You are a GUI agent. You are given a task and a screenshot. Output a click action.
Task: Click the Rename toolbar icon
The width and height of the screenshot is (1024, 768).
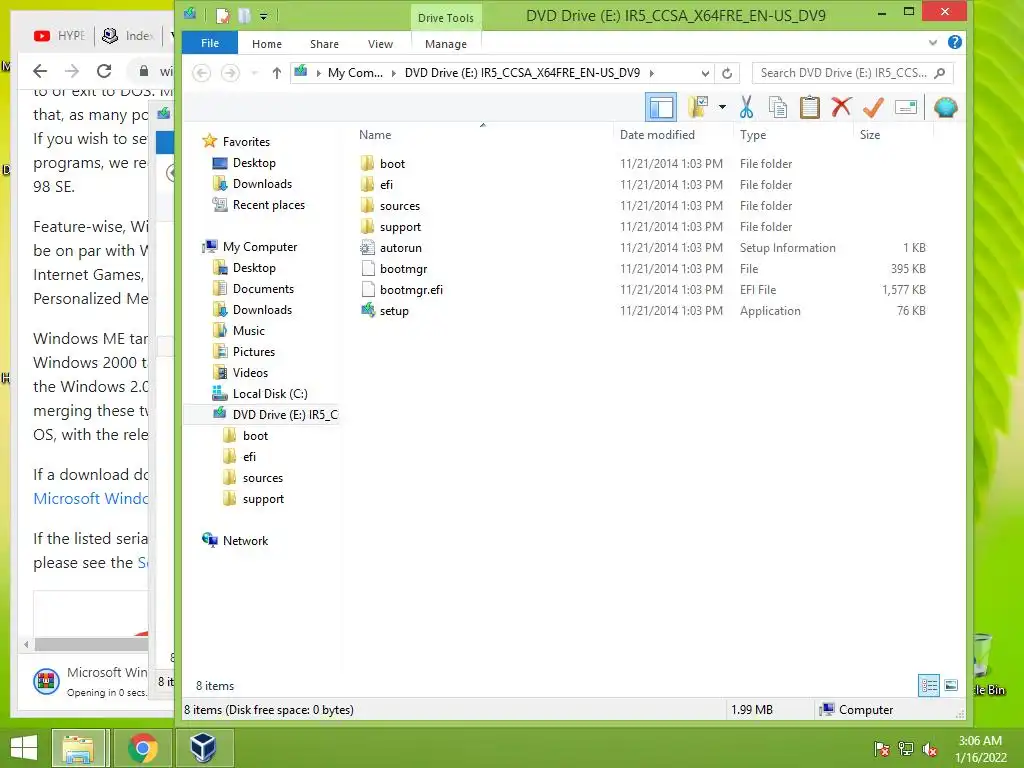(x=906, y=107)
